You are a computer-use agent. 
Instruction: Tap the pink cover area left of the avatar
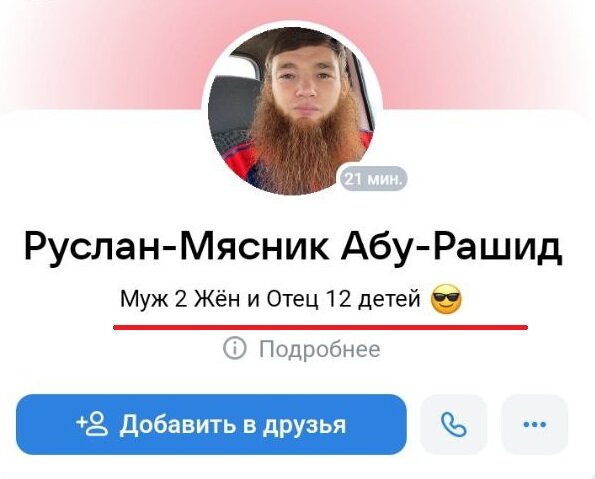pyautogui.click(x=102, y=53)
